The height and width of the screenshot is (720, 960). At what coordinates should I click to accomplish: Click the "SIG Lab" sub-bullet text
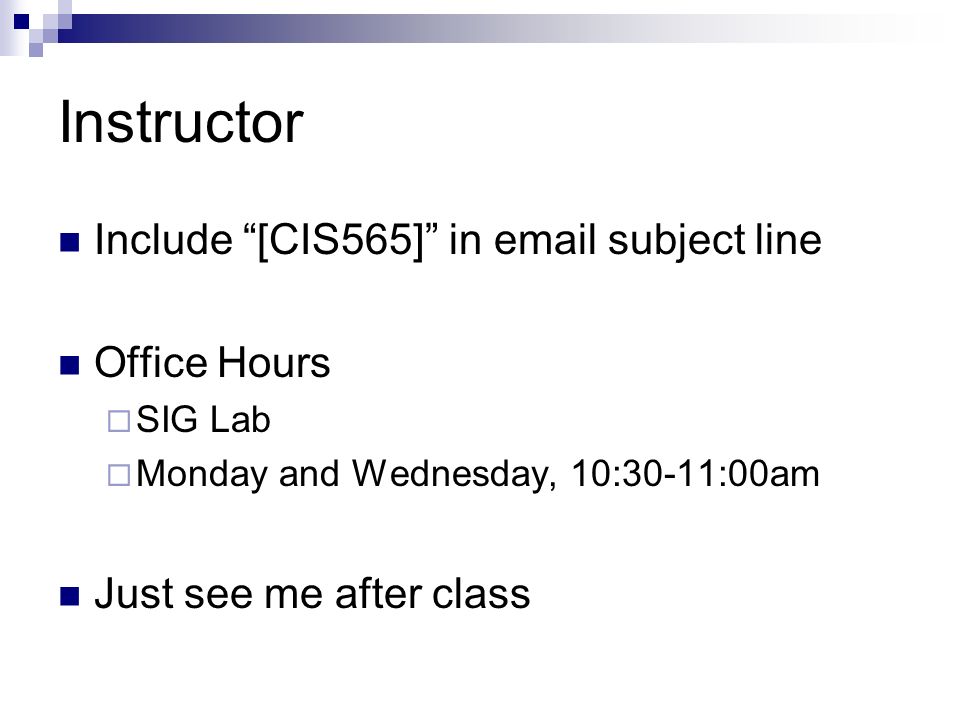click(x=203, y=420)
